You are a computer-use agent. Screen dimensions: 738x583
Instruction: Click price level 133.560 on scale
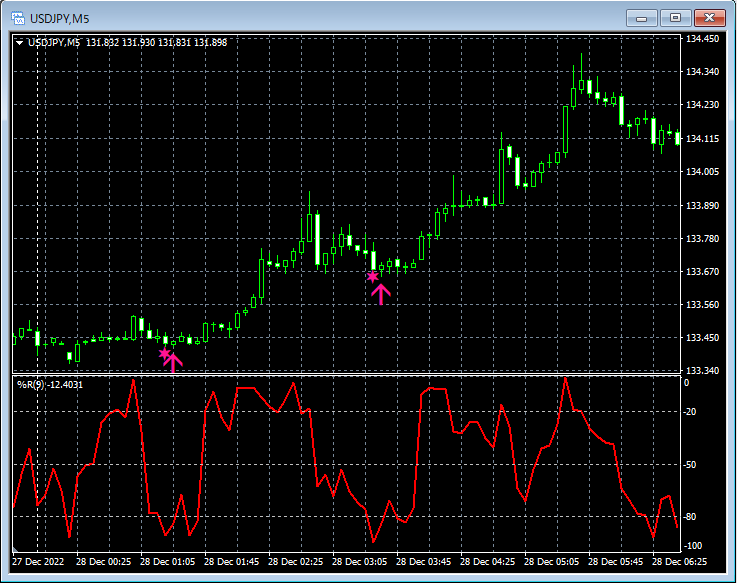coord(703,304)
